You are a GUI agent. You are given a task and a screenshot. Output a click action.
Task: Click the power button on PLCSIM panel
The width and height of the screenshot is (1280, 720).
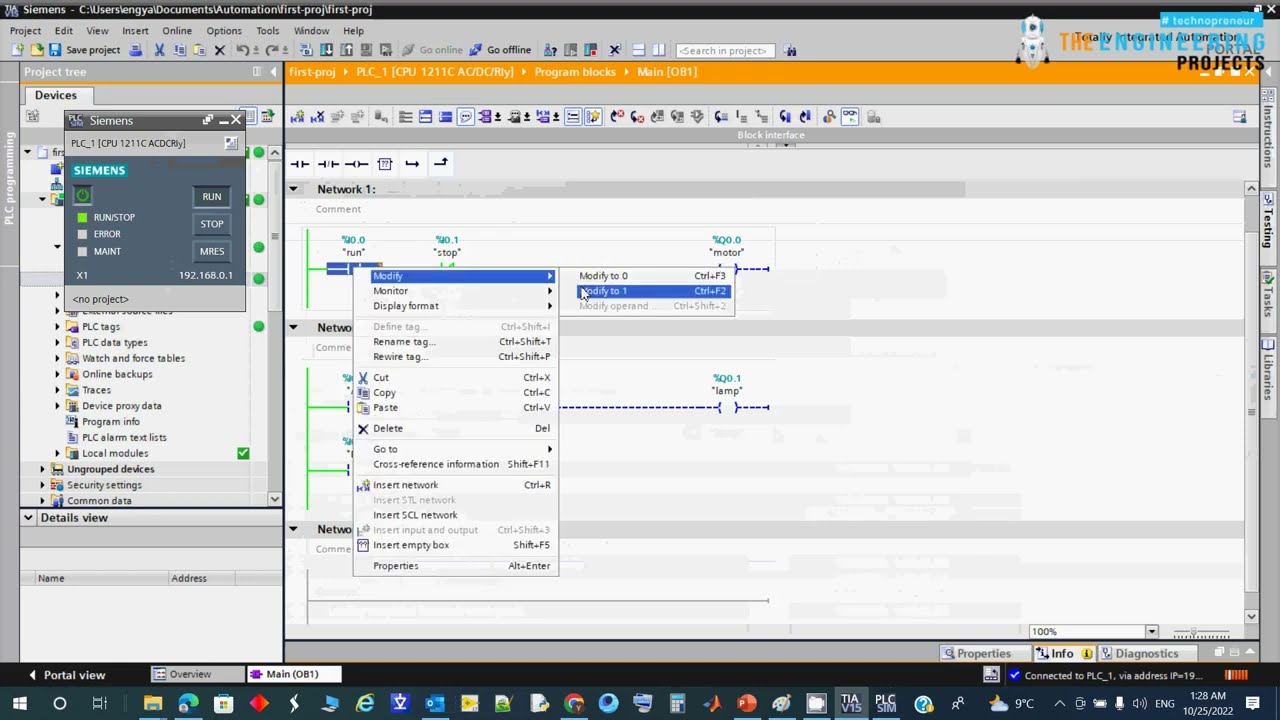coord(83,196)
